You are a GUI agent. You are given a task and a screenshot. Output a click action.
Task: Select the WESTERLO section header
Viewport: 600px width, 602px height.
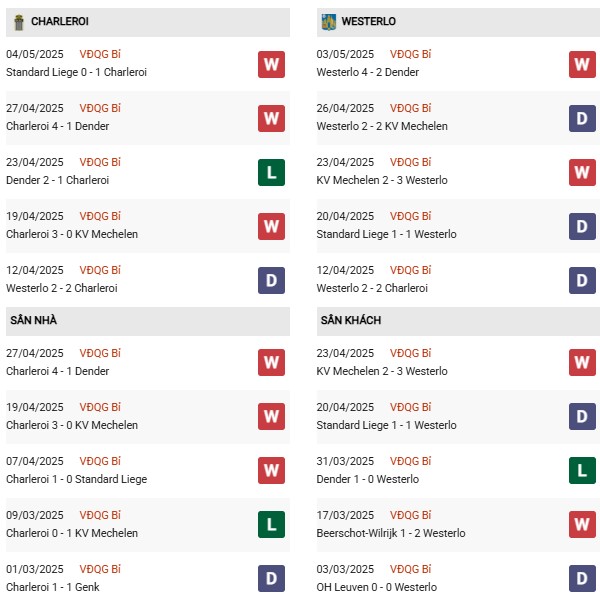tap(458, 22)
